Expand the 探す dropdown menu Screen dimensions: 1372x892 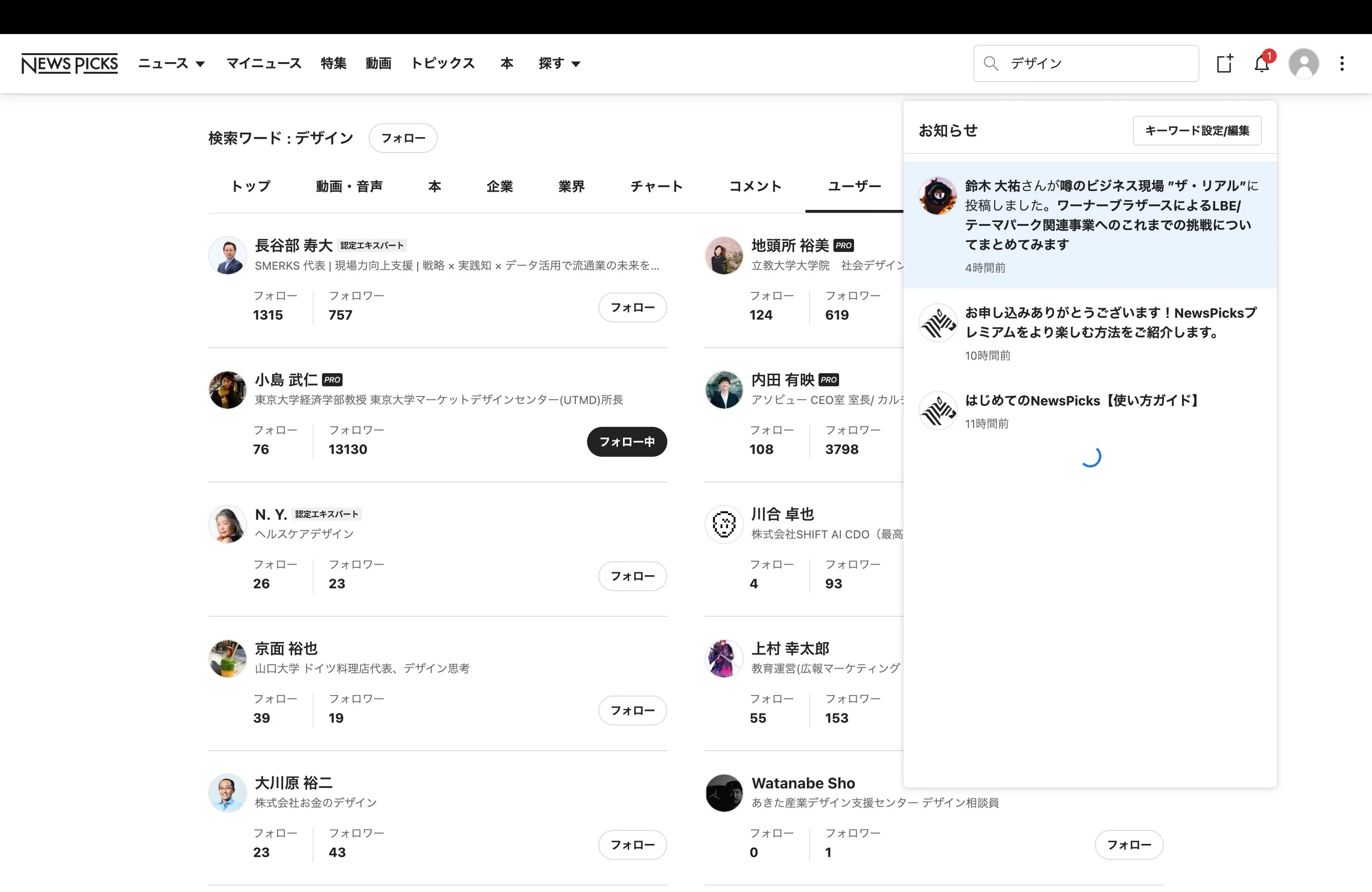559,63
